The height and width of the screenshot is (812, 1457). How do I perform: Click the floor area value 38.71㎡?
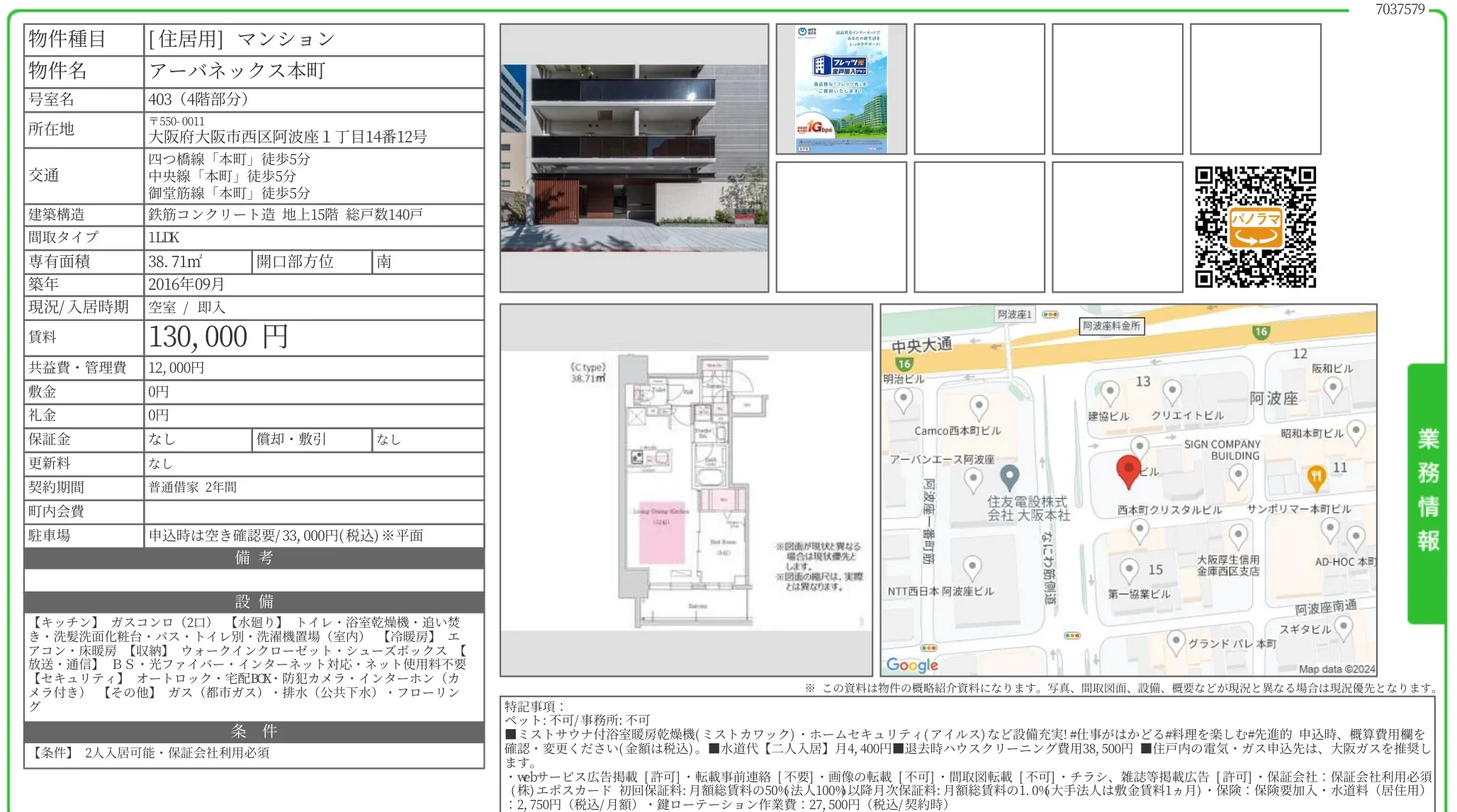pyautogui.click(x=175, y=261)
